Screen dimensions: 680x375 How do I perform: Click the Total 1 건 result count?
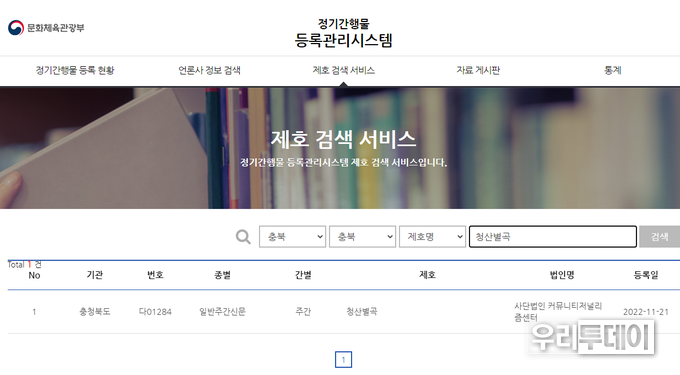tap(24, 264)
